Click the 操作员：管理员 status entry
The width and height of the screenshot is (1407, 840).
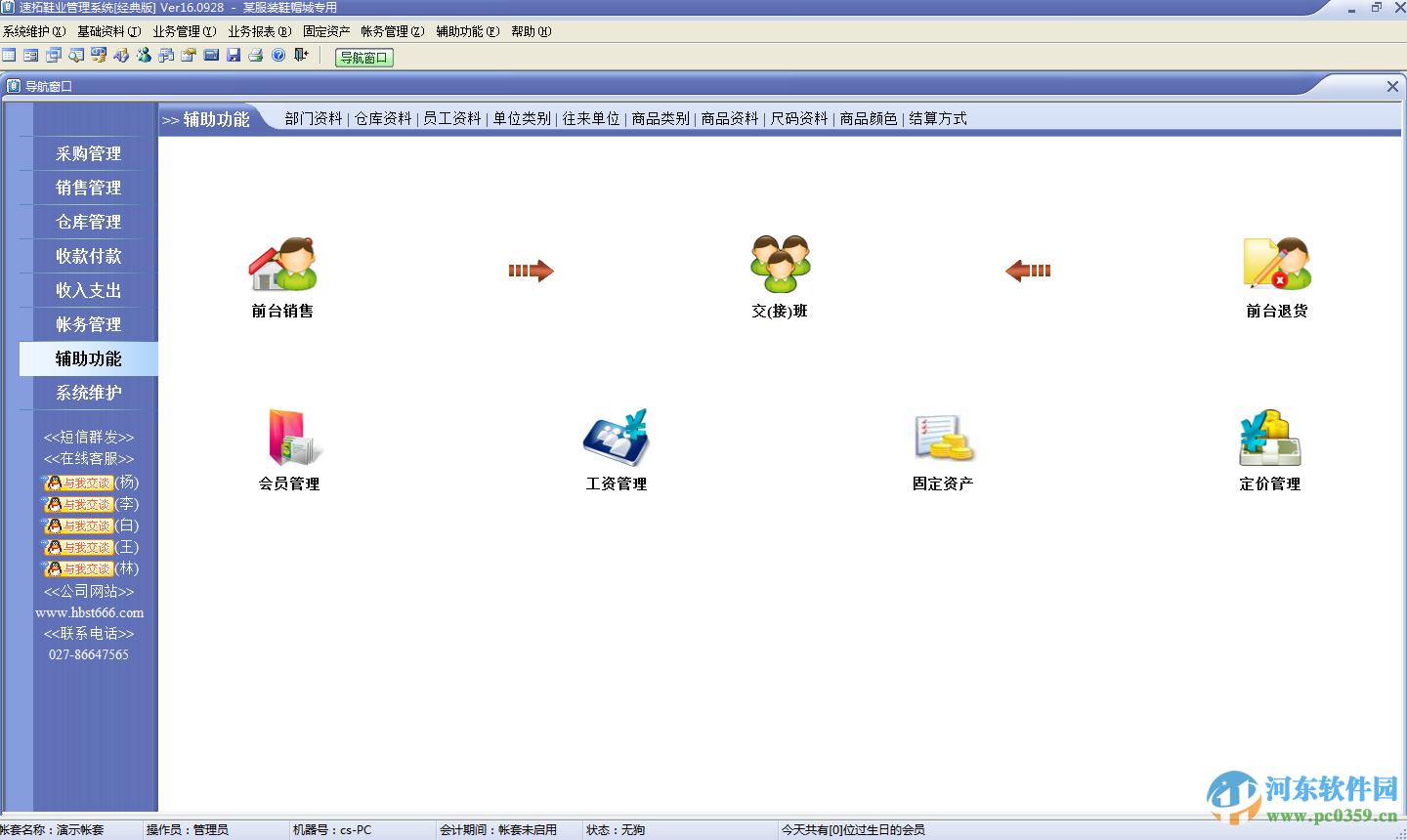coord(188,830)
